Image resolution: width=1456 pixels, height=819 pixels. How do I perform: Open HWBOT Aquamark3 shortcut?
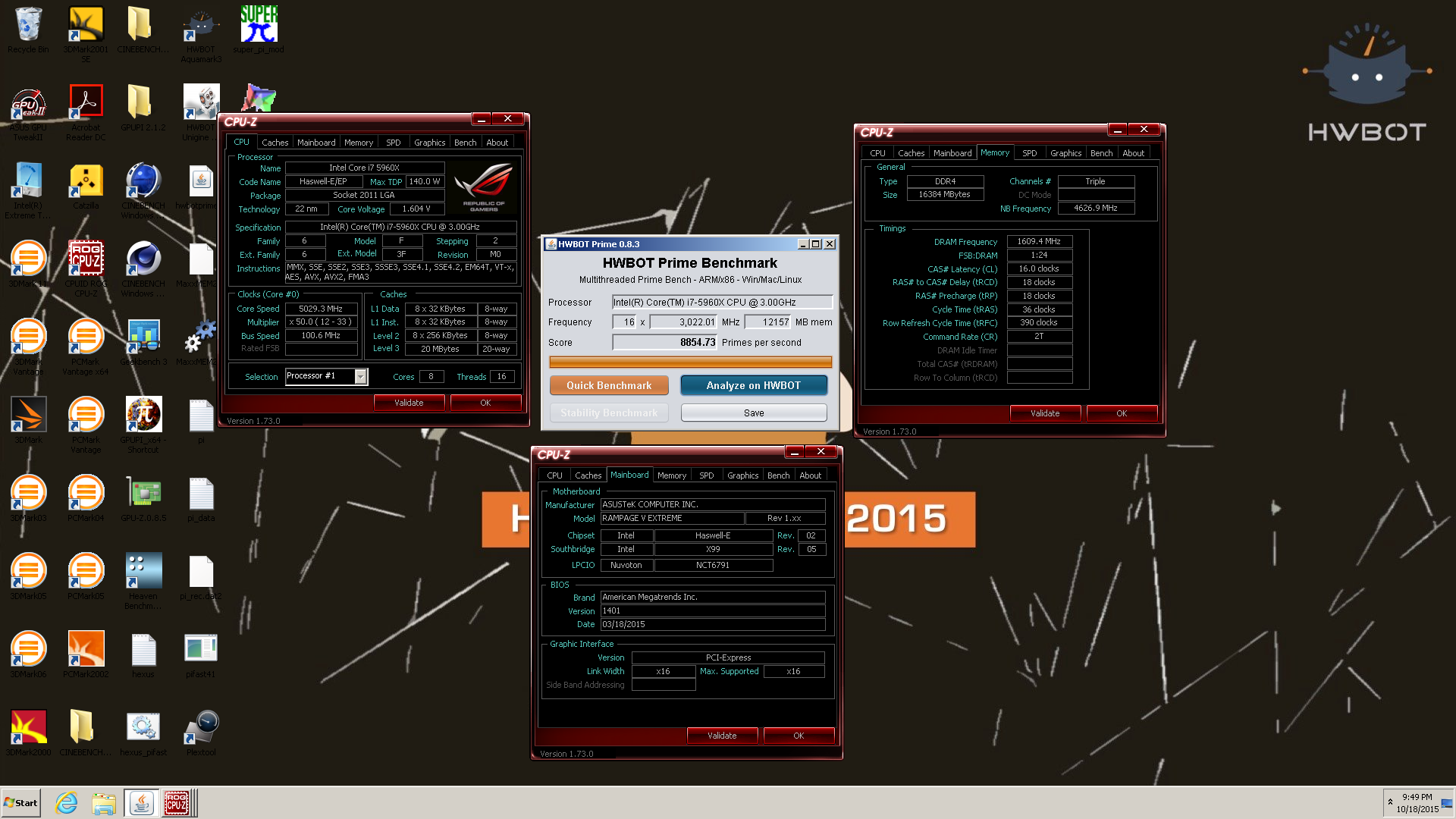click(201, 33)
